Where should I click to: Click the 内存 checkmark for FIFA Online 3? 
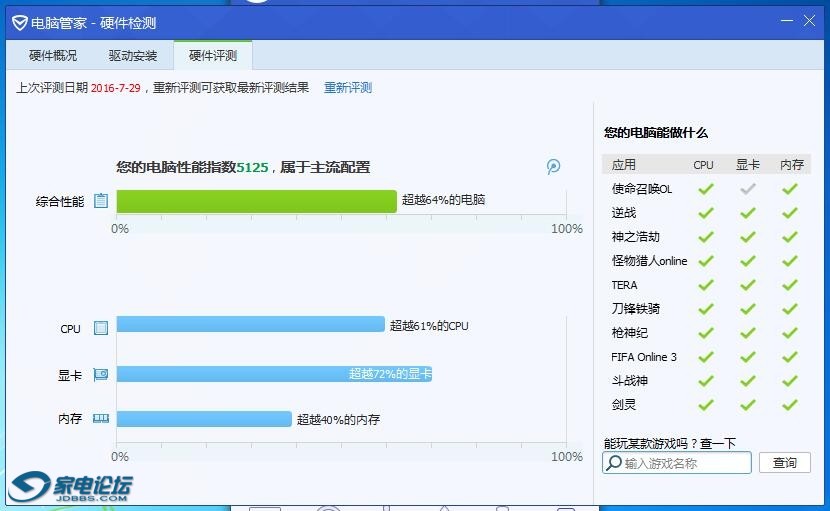tap(789, 357)
